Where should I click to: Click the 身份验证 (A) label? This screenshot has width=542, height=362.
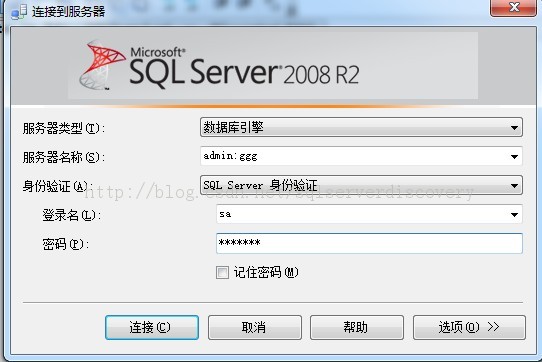tap(57, 187)
